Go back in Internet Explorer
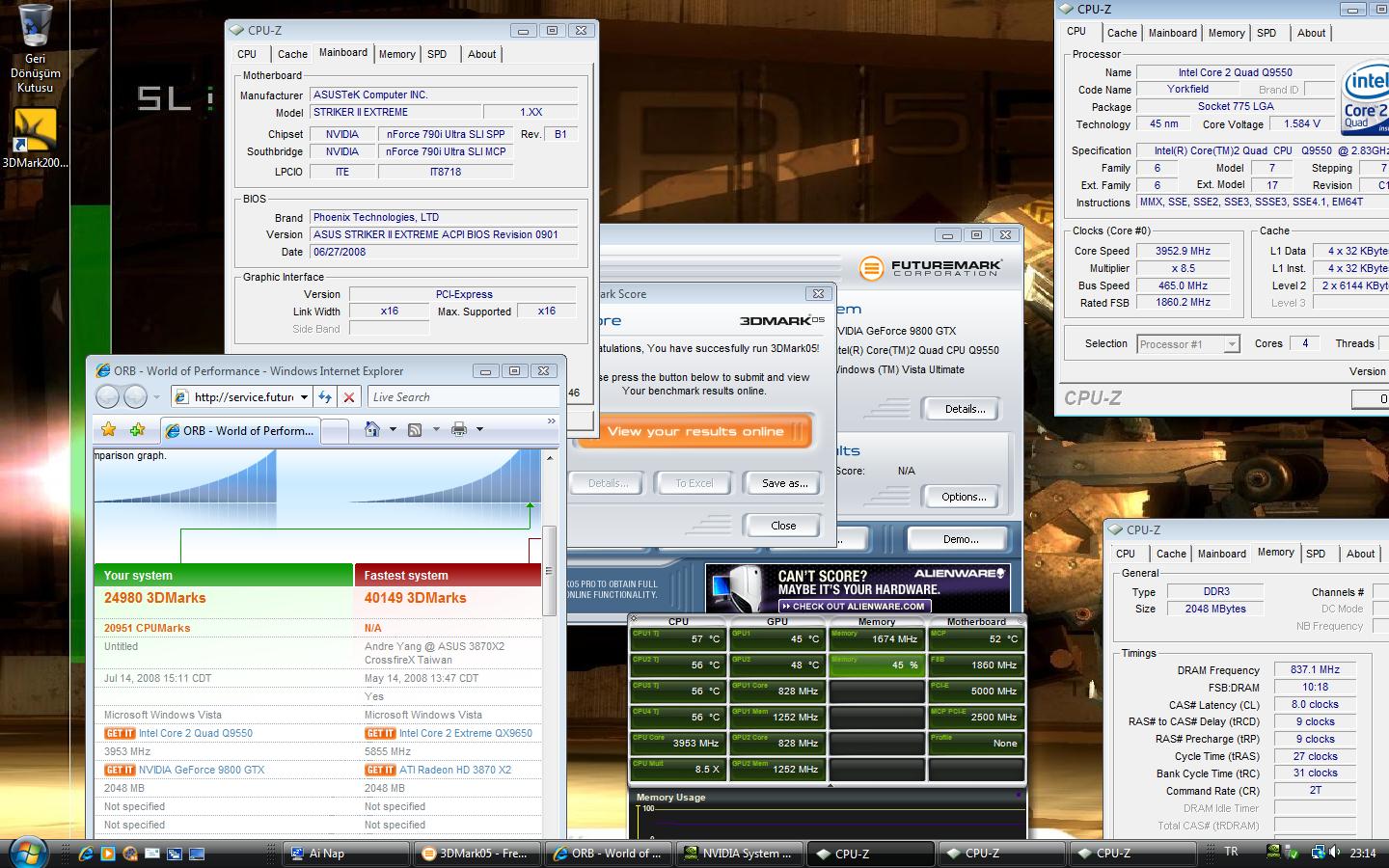Viewport: 1389px width, 868px height. pos(107,396)
